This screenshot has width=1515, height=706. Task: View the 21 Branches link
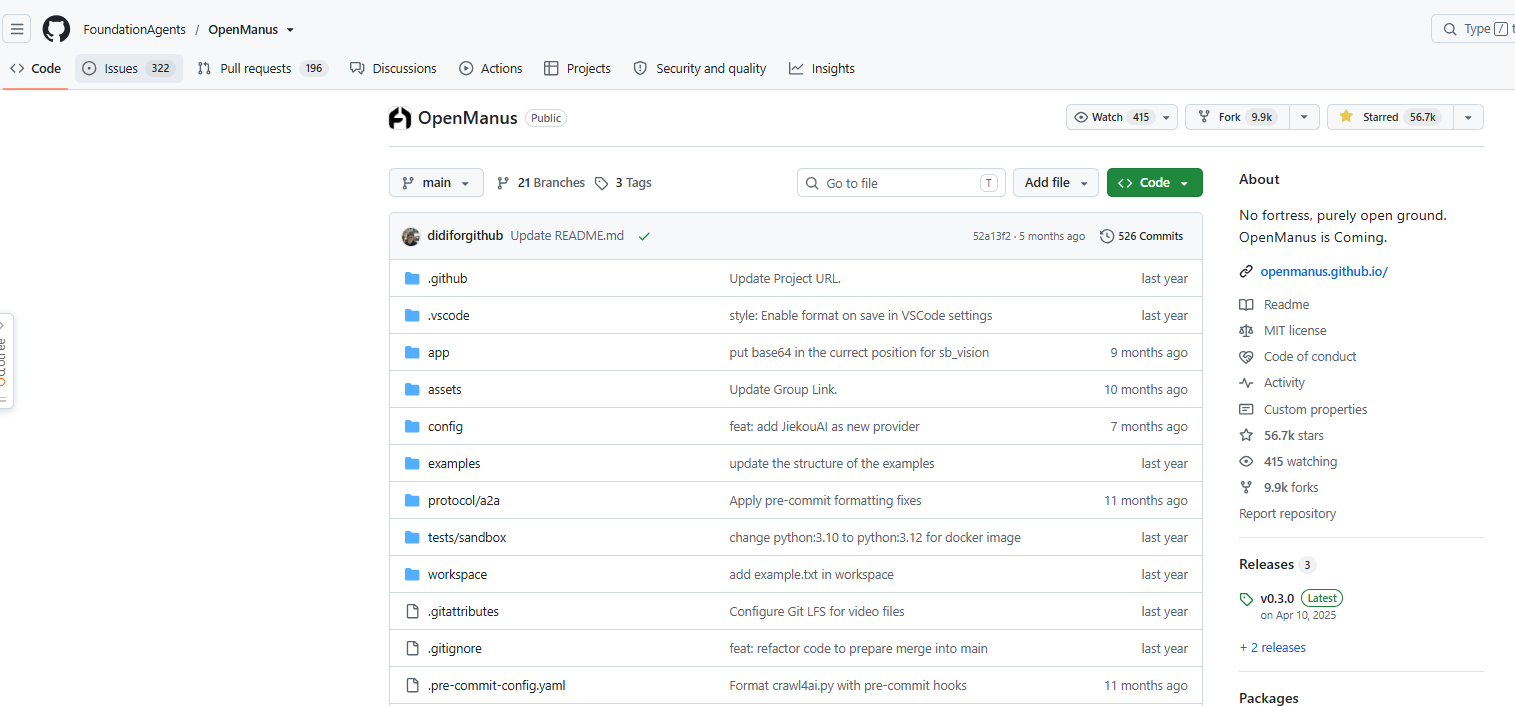(x=541, y=183)
